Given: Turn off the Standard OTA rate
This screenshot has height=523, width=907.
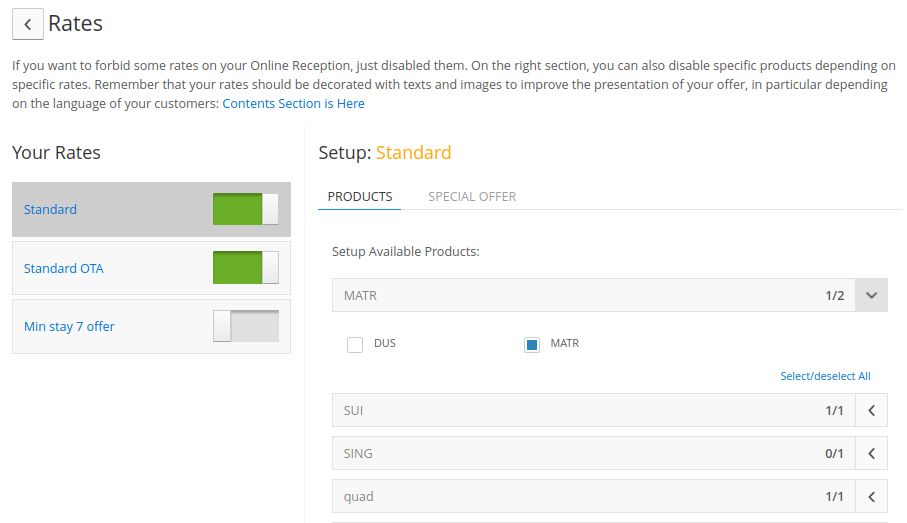Looking at the screenshot, I should 246,268.
